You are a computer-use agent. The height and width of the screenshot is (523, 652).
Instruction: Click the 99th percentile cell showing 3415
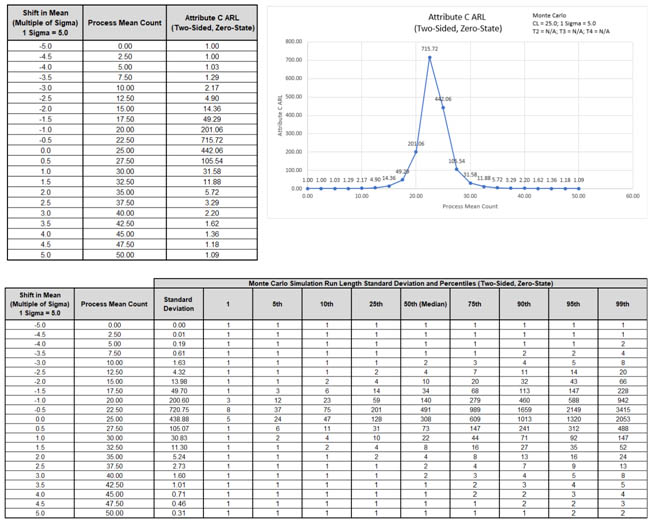tap(622, 409)
